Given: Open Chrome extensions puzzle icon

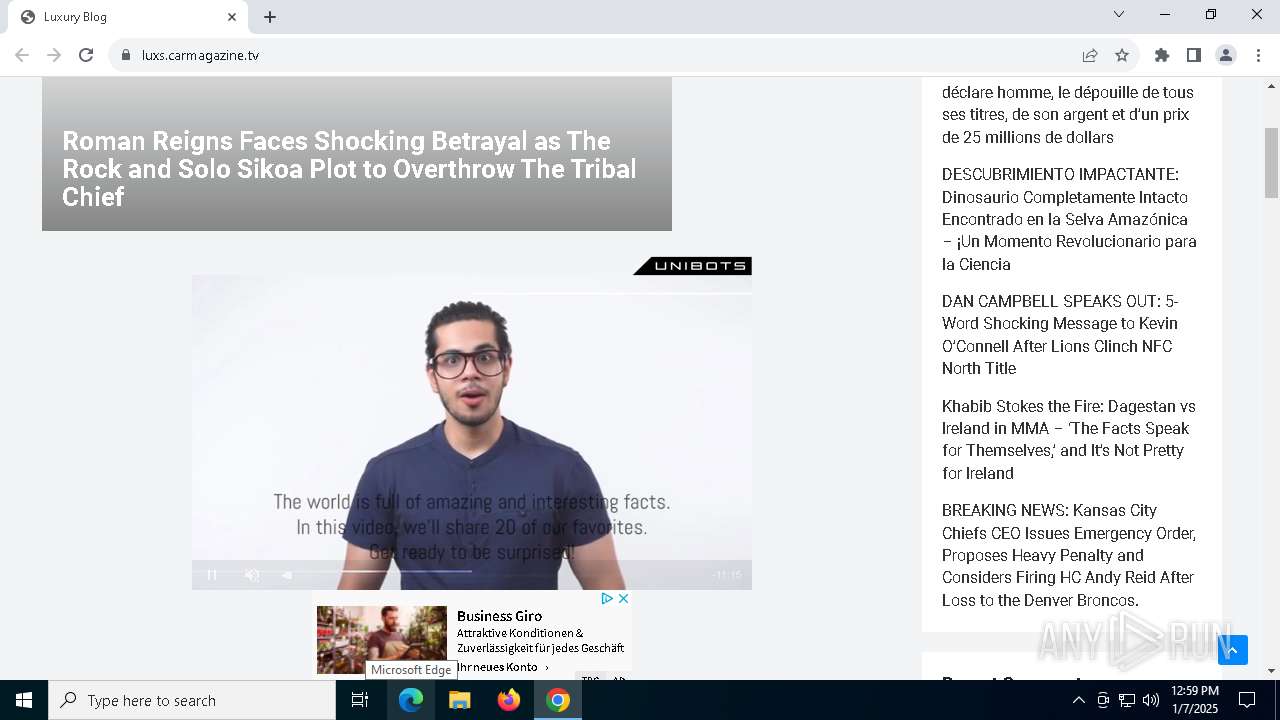Looking at the screenshot, I should (x=1162, y=55).
